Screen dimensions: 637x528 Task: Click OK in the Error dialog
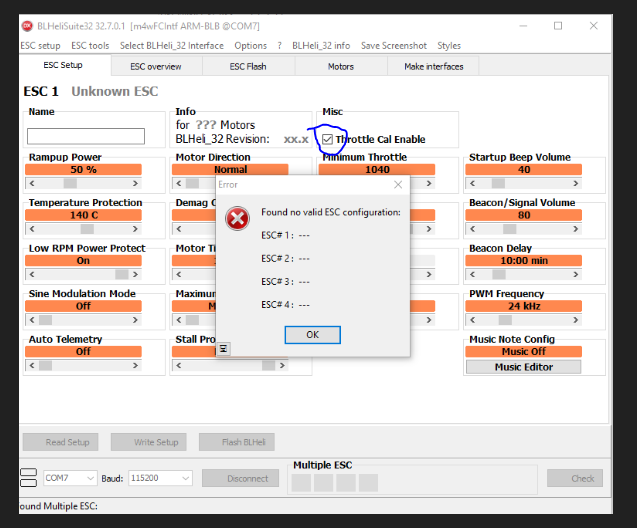[312, 335]
